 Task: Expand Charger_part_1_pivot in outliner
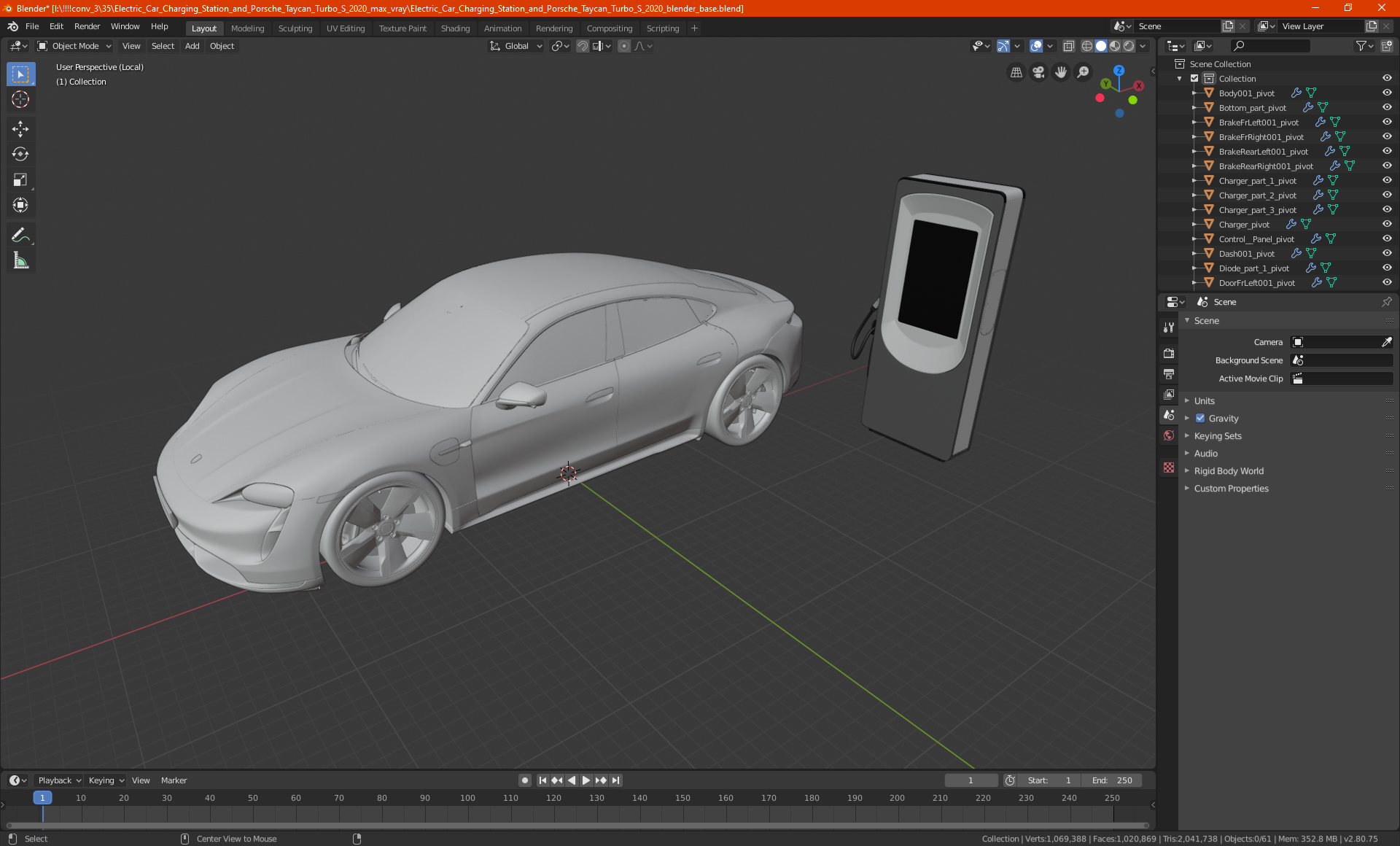pos(1194,181)
